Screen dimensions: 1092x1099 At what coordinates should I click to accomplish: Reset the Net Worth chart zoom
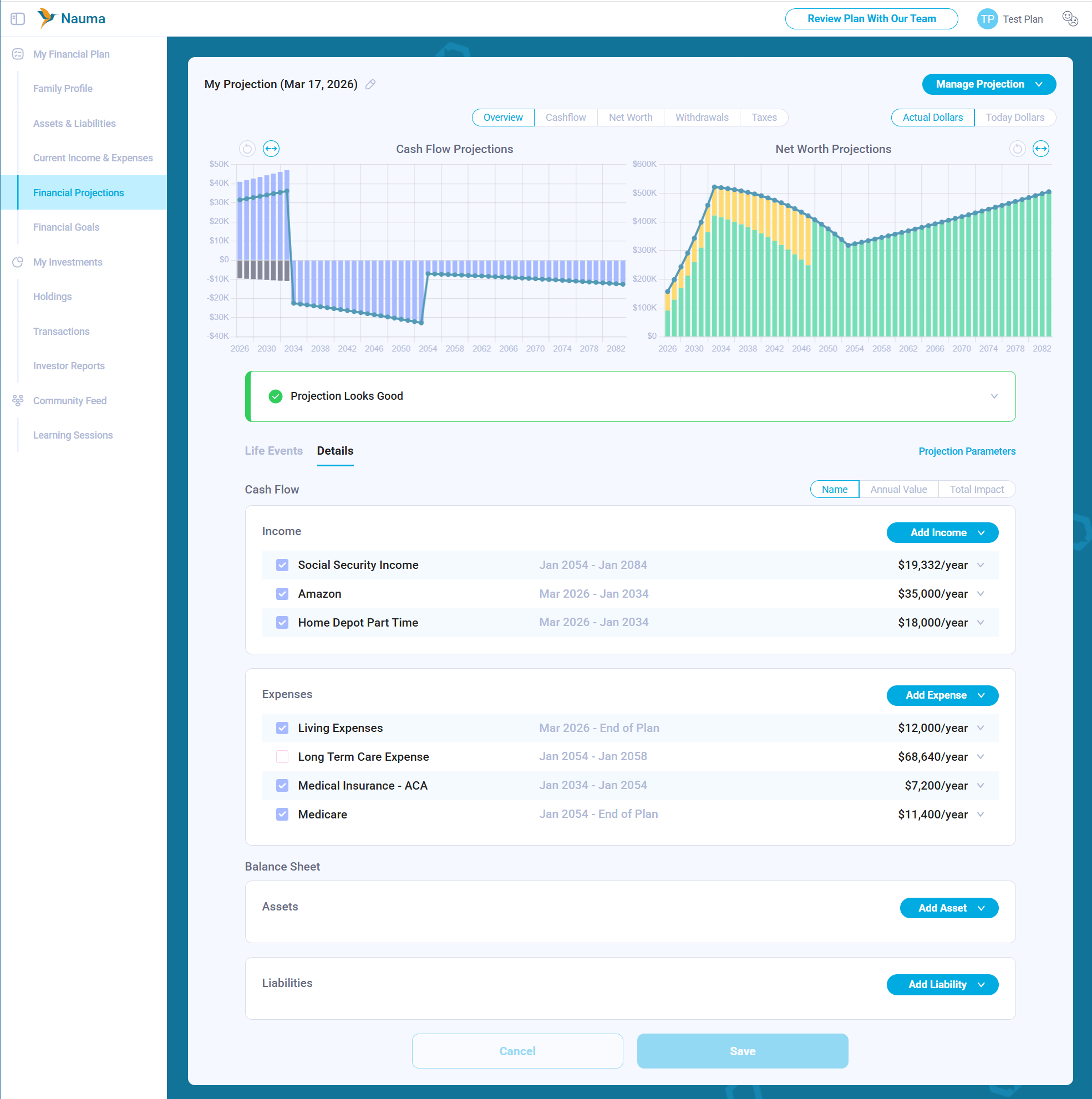(1017, 149)
